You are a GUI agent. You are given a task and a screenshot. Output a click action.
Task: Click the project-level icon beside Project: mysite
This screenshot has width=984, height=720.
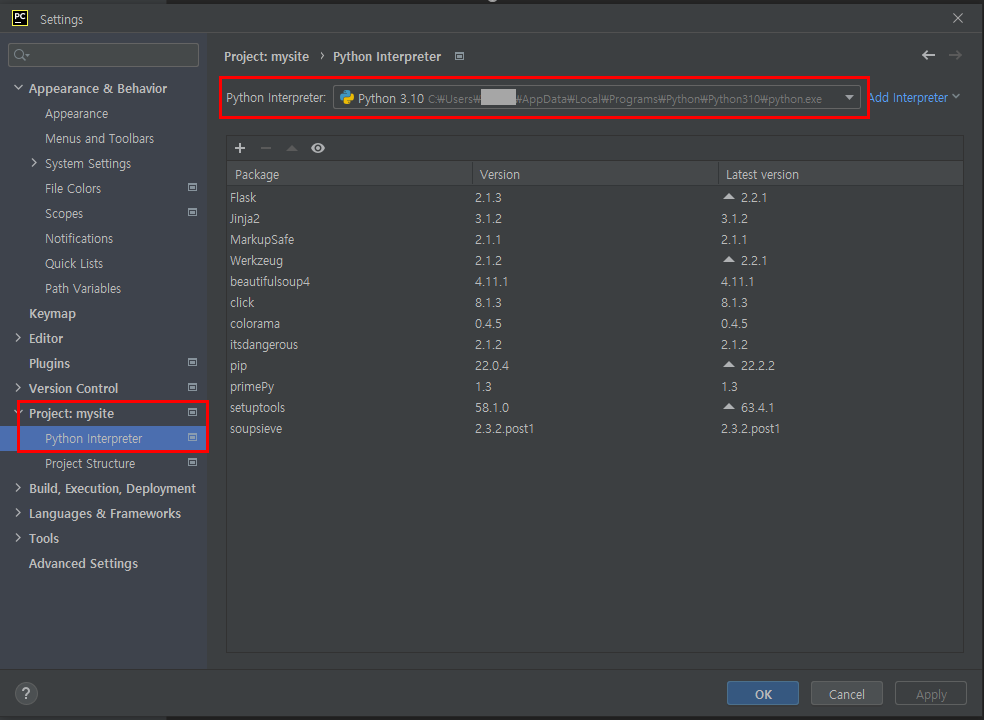[x=193, y=412]
